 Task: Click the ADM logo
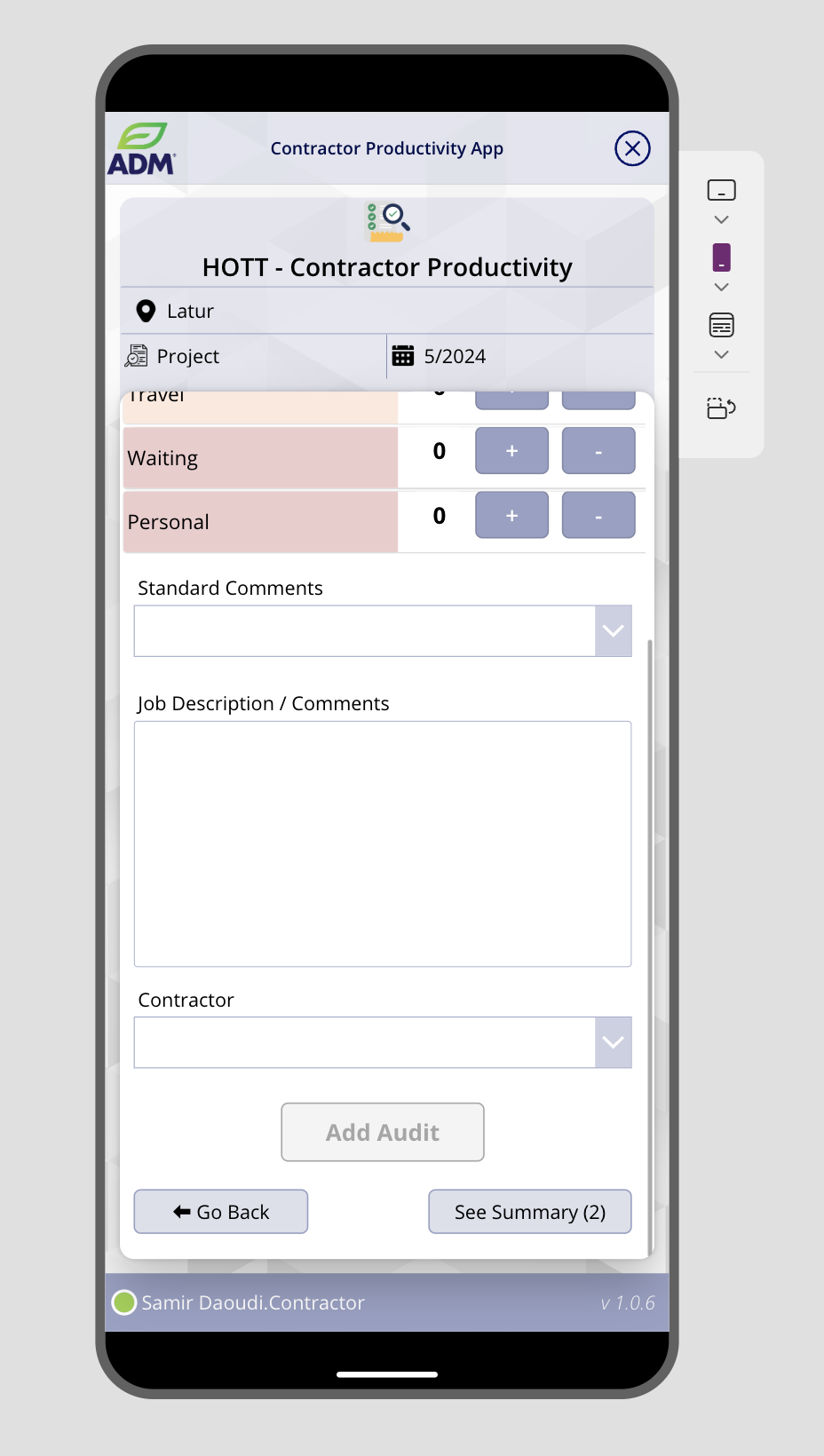click(142, 148)
